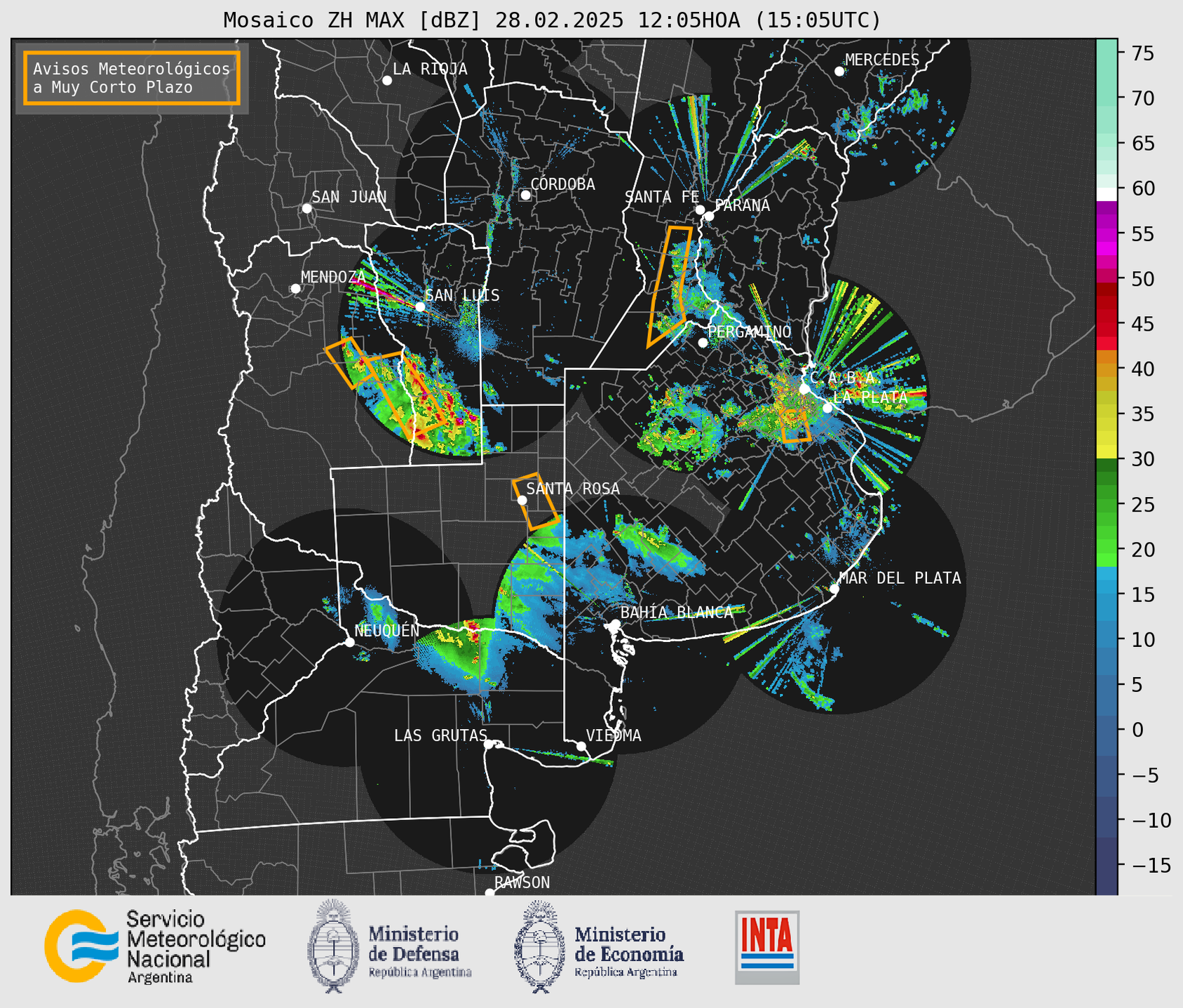Click the 'Ministerio de Economía' text
This screenshot has height=1008, width=1183.
pyautogui.click(x=629, y=944)
